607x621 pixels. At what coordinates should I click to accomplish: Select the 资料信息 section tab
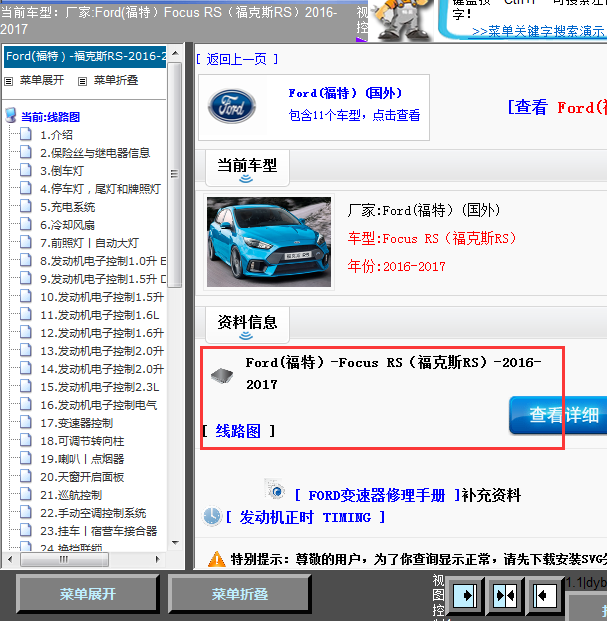click(x=247, y=324)
